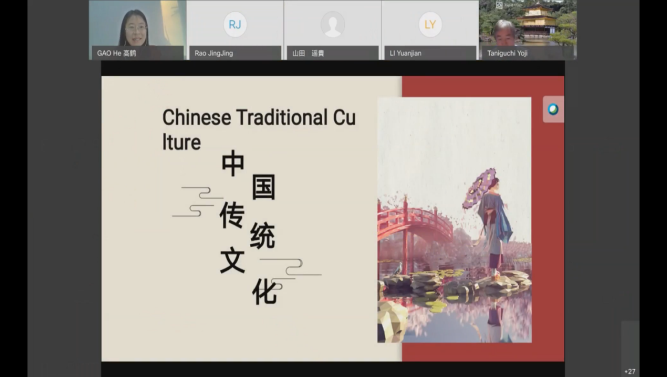Select GAO He's video thumbnail
This screenshot has height=377, width=667.
click(x=137, y=30)
